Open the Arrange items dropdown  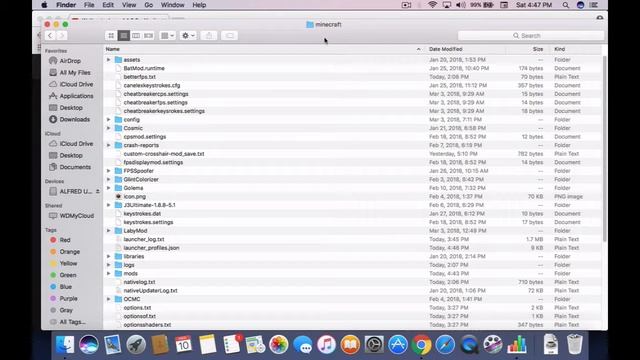click(x=167, y=36)
